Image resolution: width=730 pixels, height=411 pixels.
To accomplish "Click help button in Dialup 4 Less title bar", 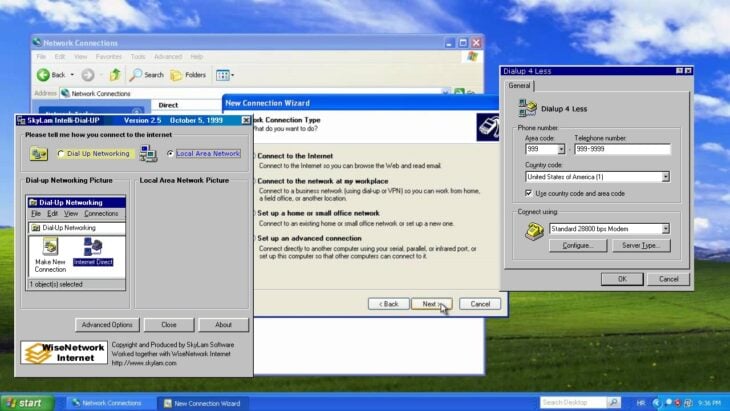I will tap(679, 71).
